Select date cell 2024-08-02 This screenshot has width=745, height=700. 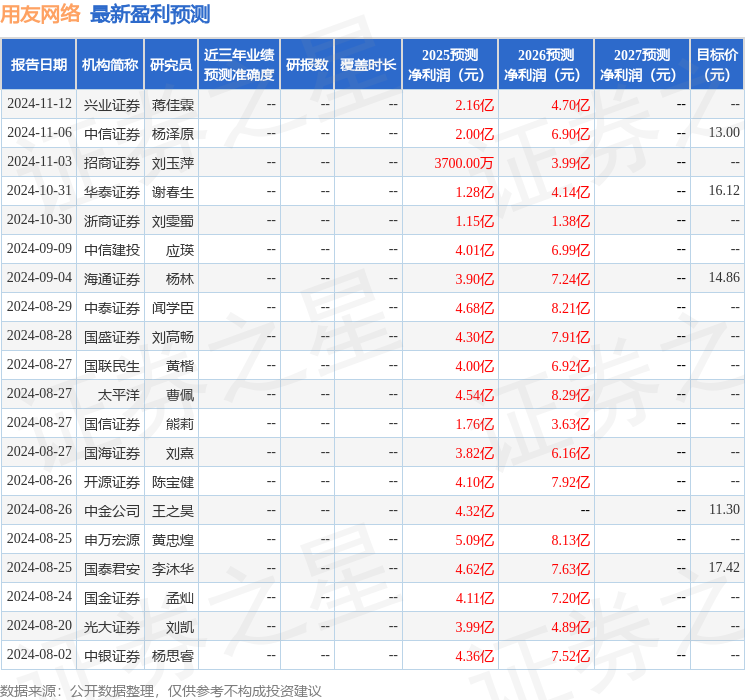point(39,654)
